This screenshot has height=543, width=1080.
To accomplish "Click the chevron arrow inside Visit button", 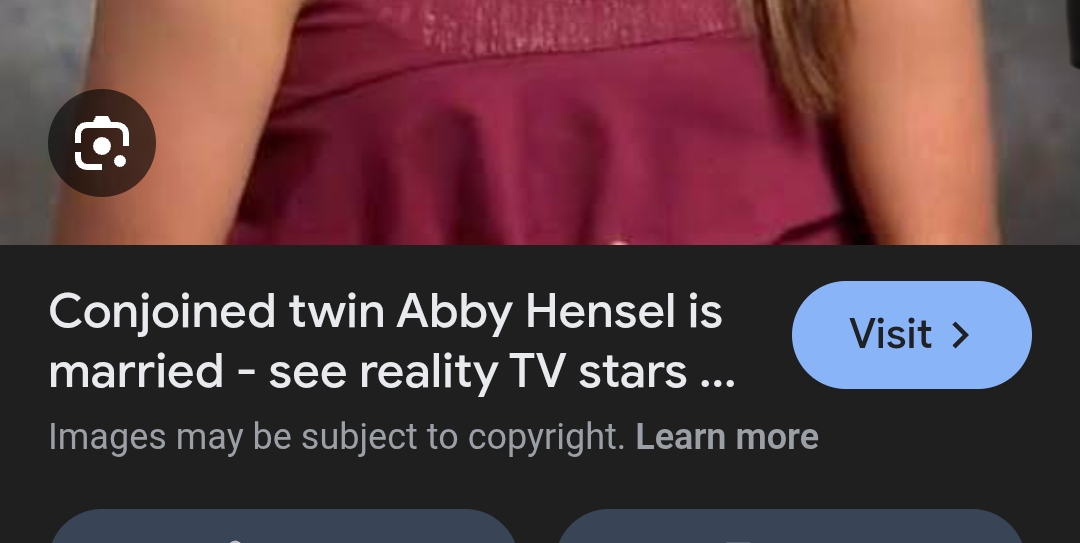I will (961, 335).
